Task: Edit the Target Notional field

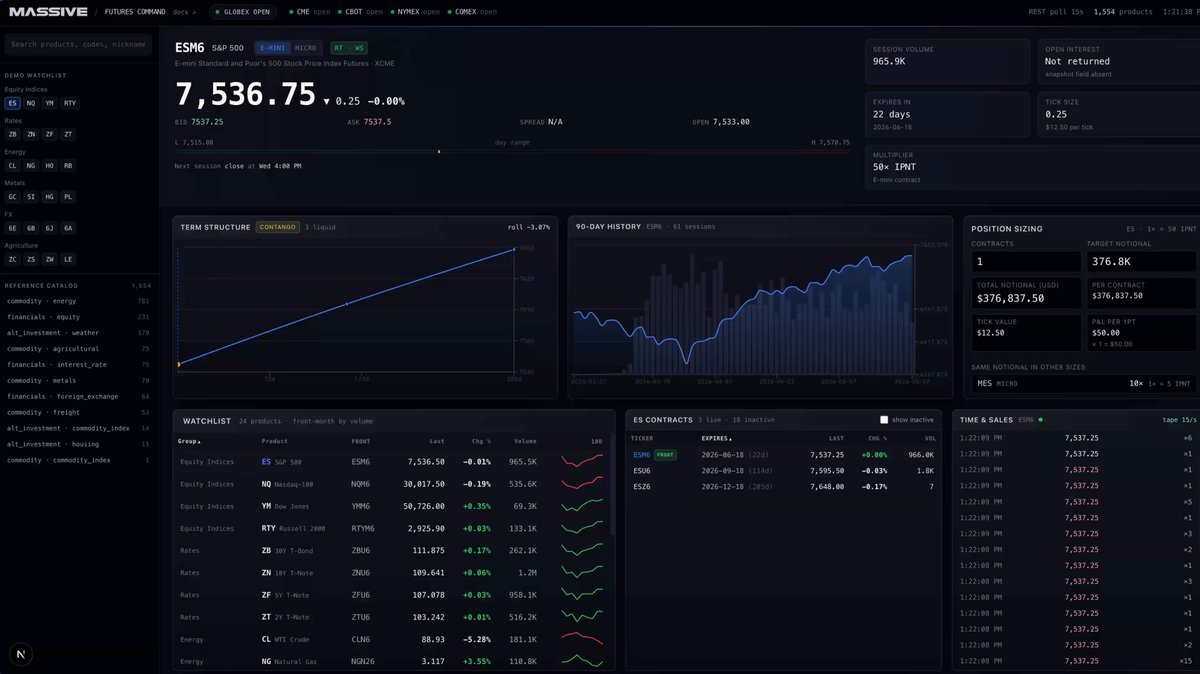Action: (1141, 261)
